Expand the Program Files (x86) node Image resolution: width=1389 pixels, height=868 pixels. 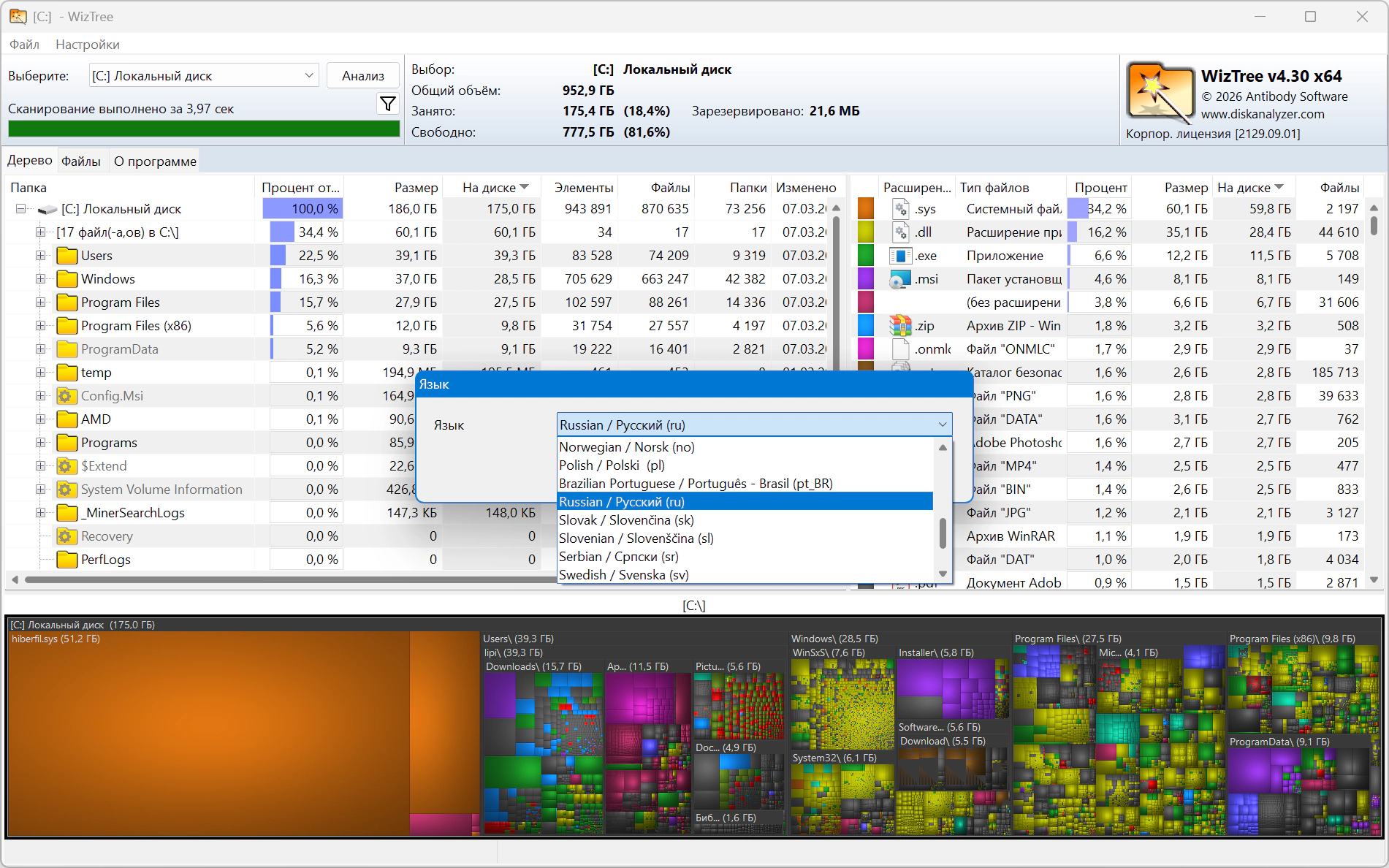(x=41, y=326)
